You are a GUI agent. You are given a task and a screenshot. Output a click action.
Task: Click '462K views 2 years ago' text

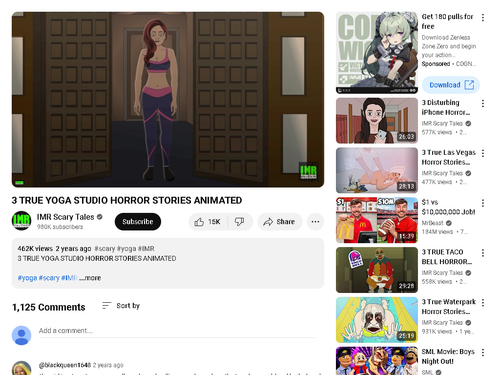(x=54, y=249)
